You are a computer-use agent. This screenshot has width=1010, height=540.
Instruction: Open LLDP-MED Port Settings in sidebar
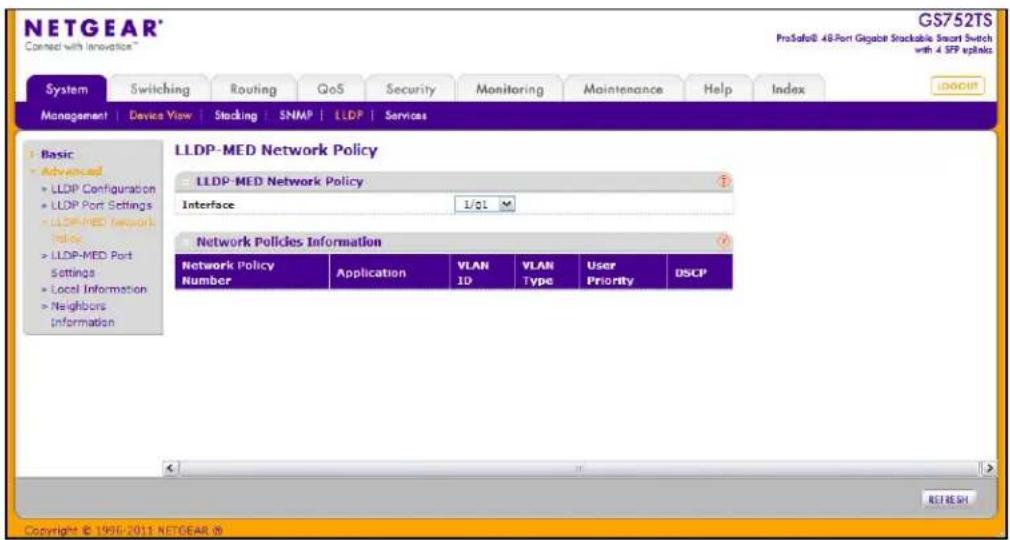[91, 264]
